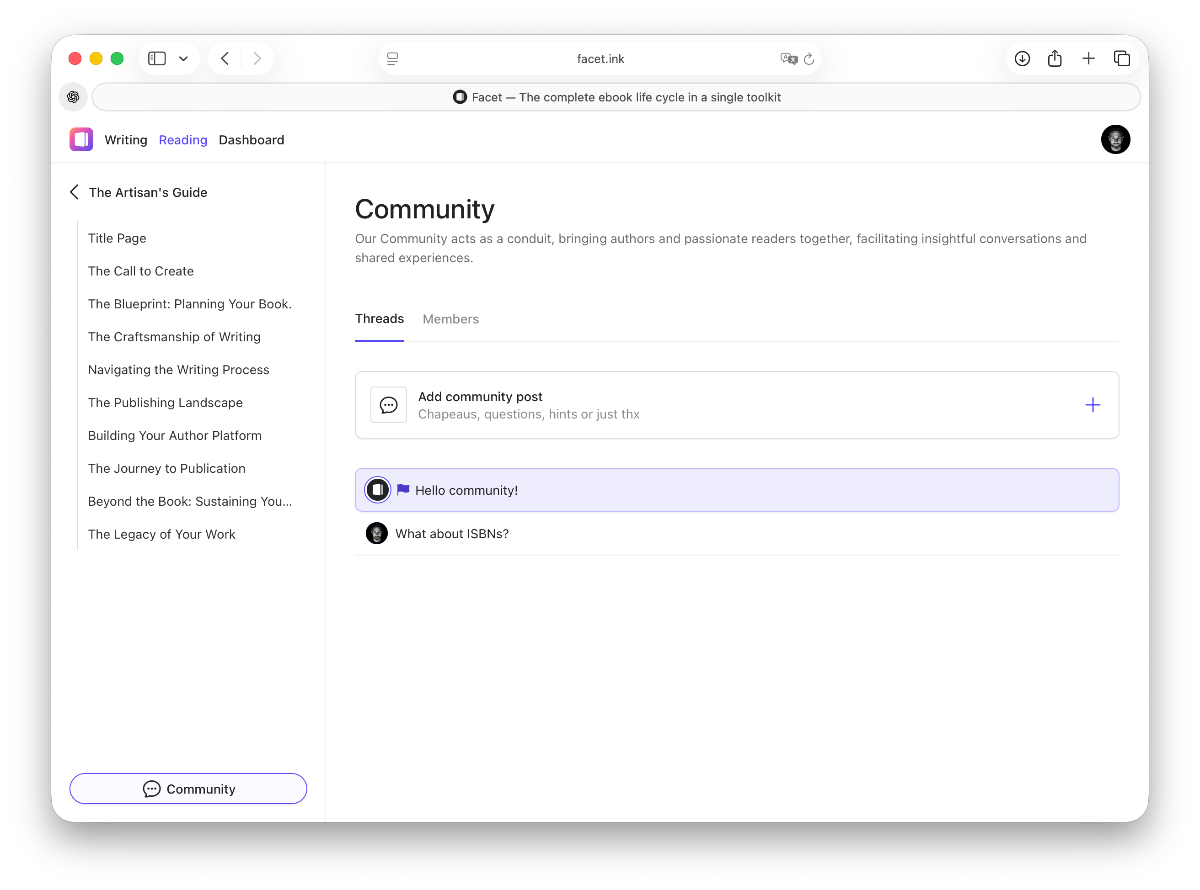1200x890 pixels.
Task: Click the plus icon to add post
Action: coord(1092,405)
